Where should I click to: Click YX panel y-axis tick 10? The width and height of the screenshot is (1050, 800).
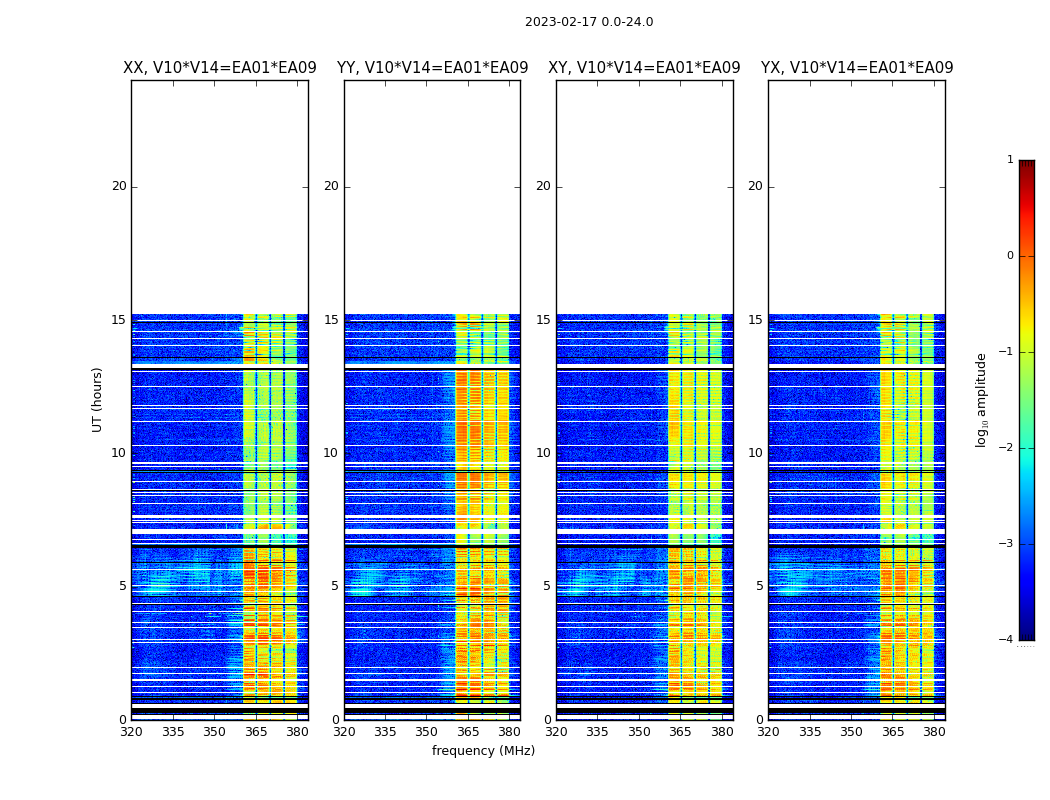pyautogui.click(x=755, y=453)
